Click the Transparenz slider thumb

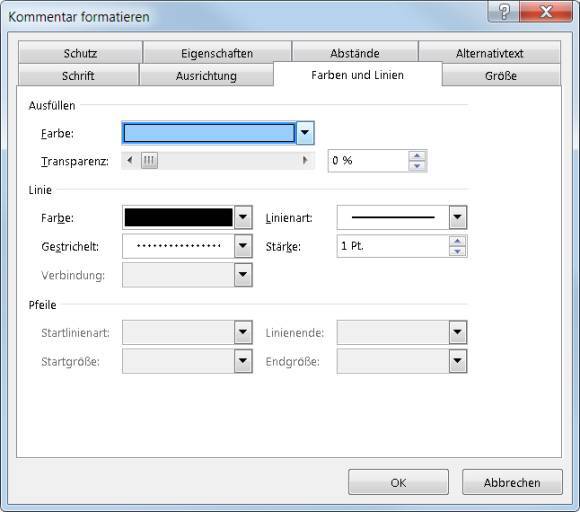click(x=149, y=161)
